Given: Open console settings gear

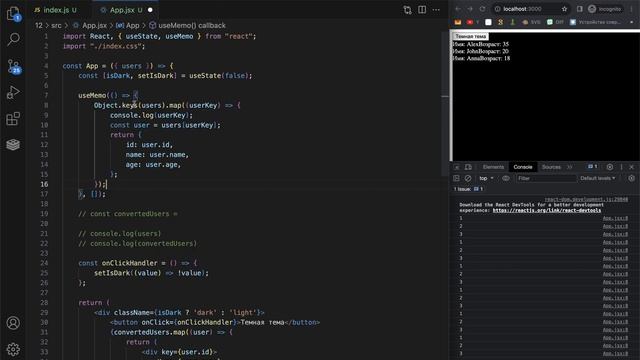Looking at the screenshot, I should pos(631,178).
